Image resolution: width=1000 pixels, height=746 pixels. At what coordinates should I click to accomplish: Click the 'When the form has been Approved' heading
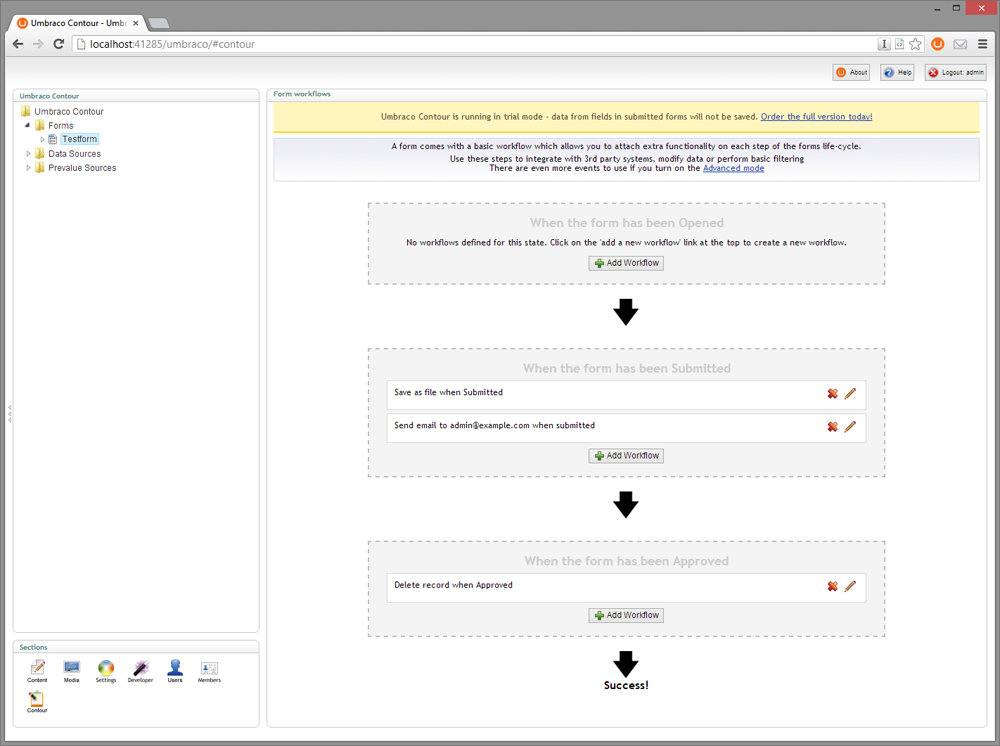(x=626, y=560)
